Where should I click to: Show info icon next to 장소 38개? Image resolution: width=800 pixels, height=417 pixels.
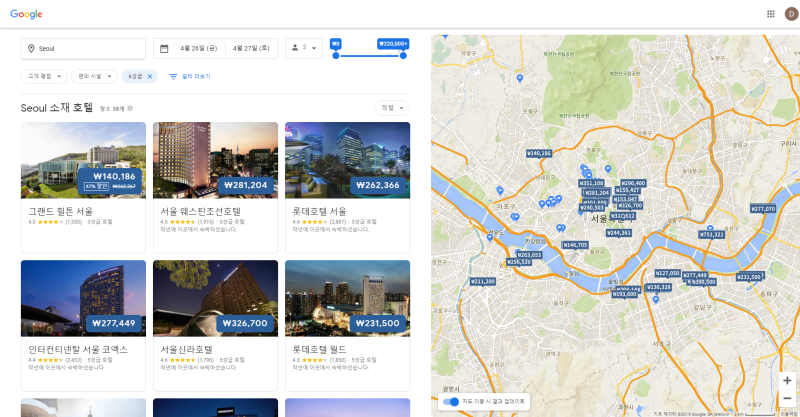point(130,108)
